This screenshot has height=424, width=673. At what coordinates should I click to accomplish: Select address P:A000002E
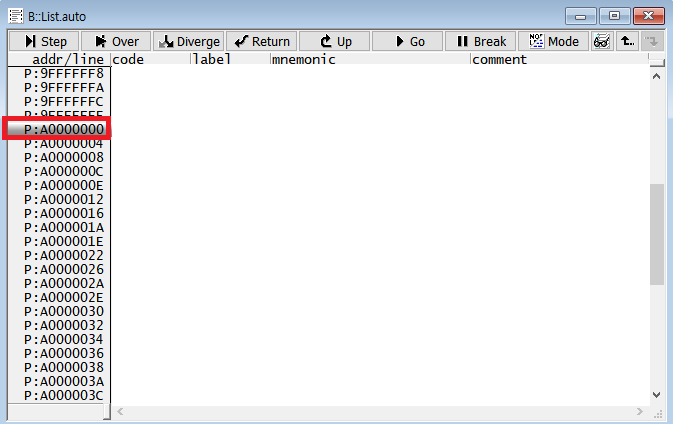[64, 297]
